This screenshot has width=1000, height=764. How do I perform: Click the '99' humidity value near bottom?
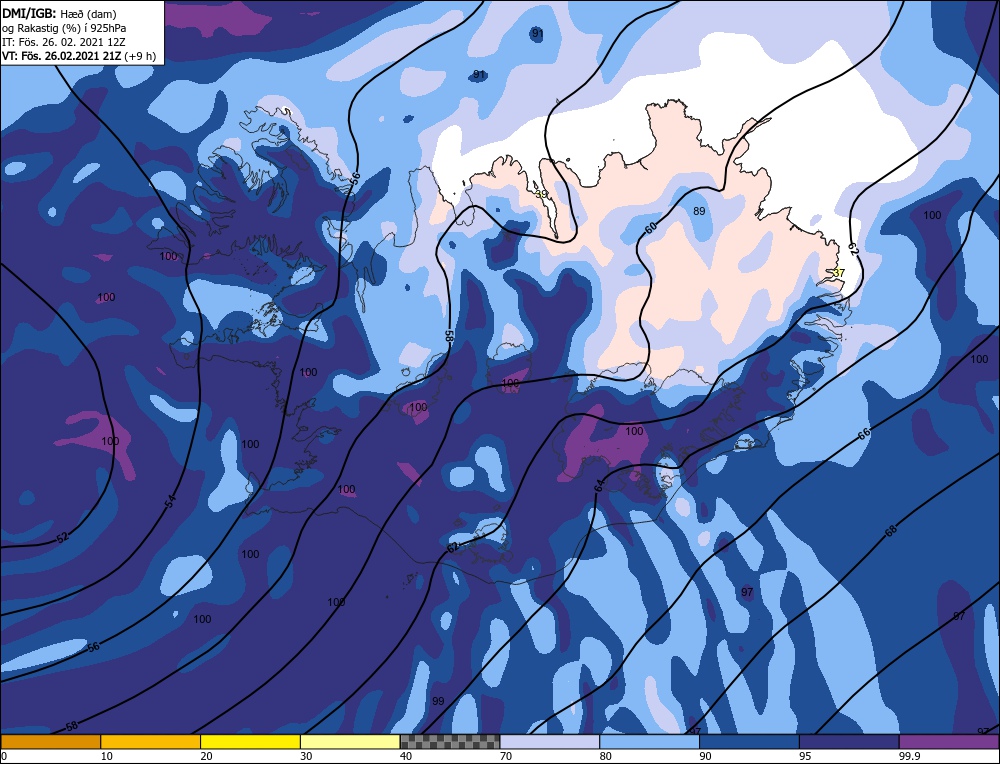click(438, 701)
